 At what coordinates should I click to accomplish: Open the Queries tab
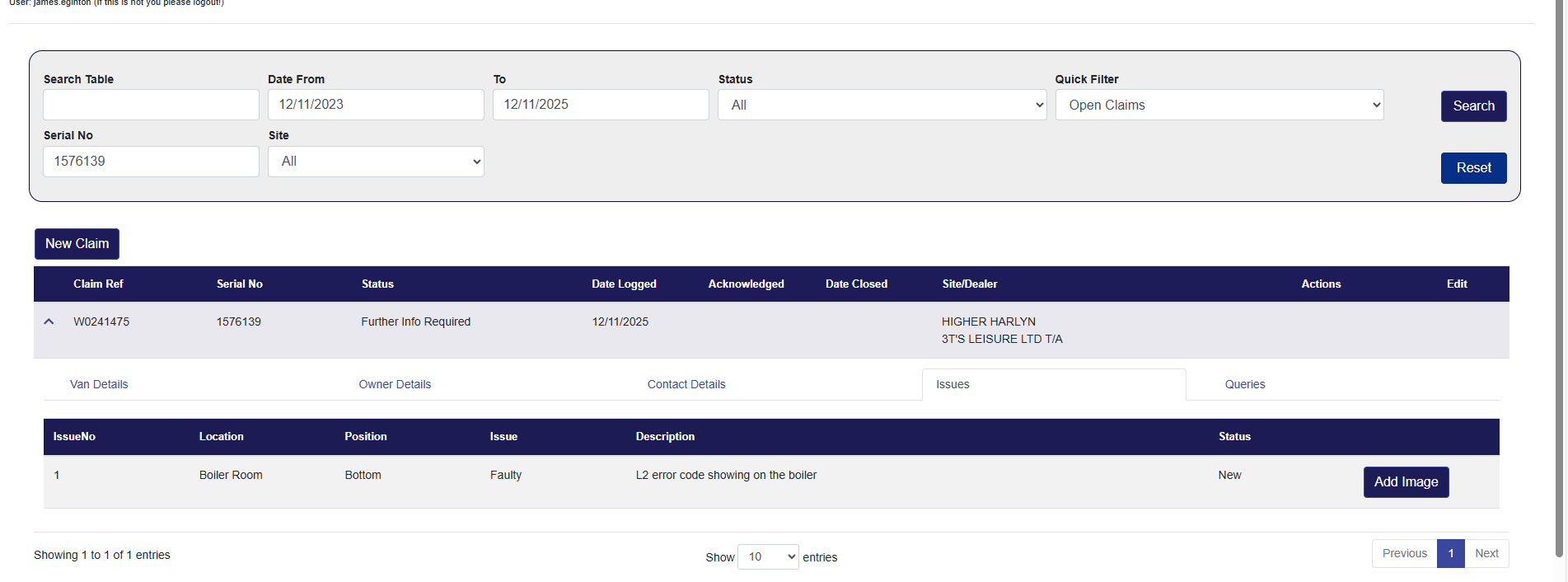coord(1244,385)
